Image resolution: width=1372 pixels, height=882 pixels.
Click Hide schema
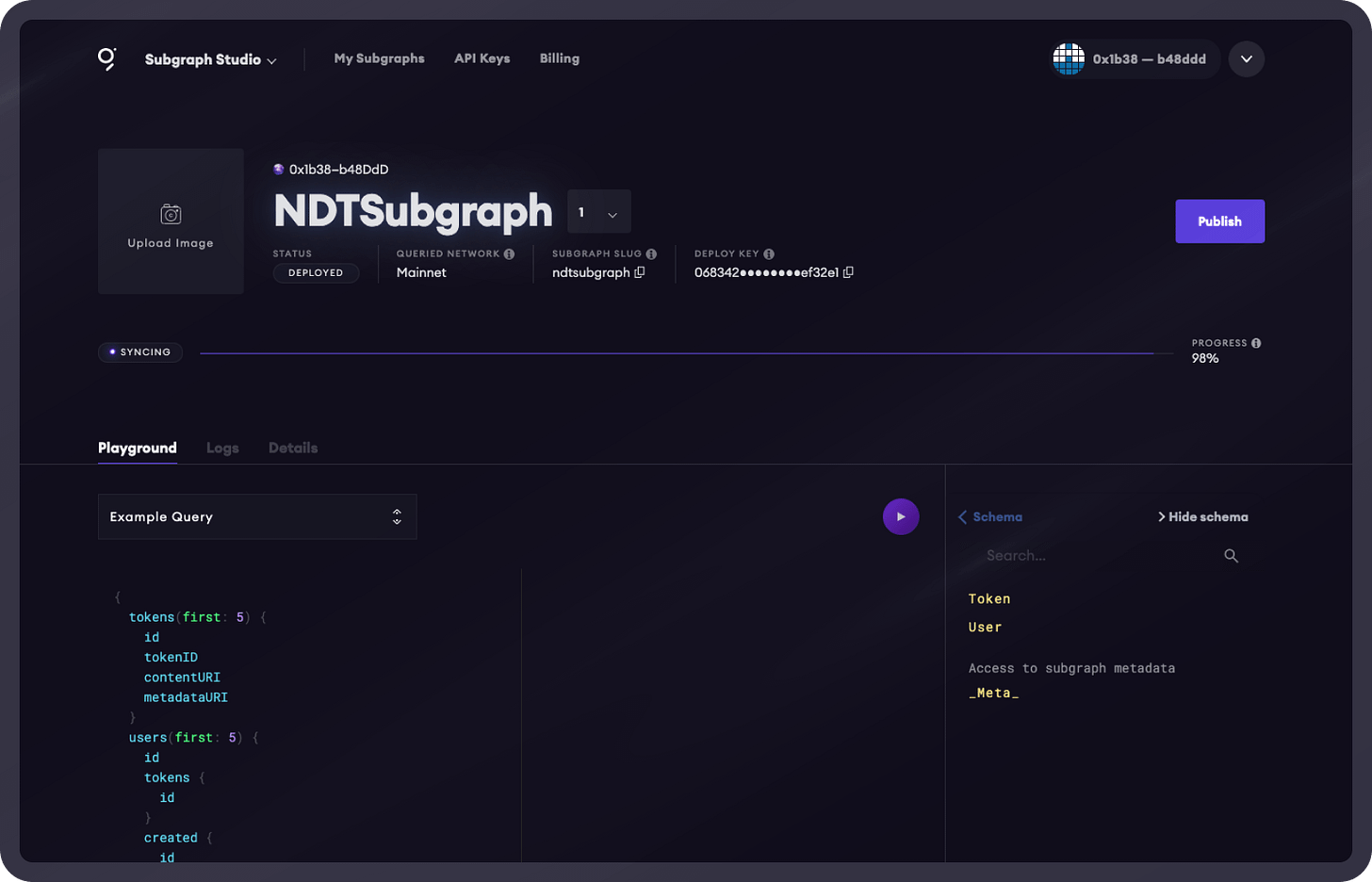[1202, 516]
